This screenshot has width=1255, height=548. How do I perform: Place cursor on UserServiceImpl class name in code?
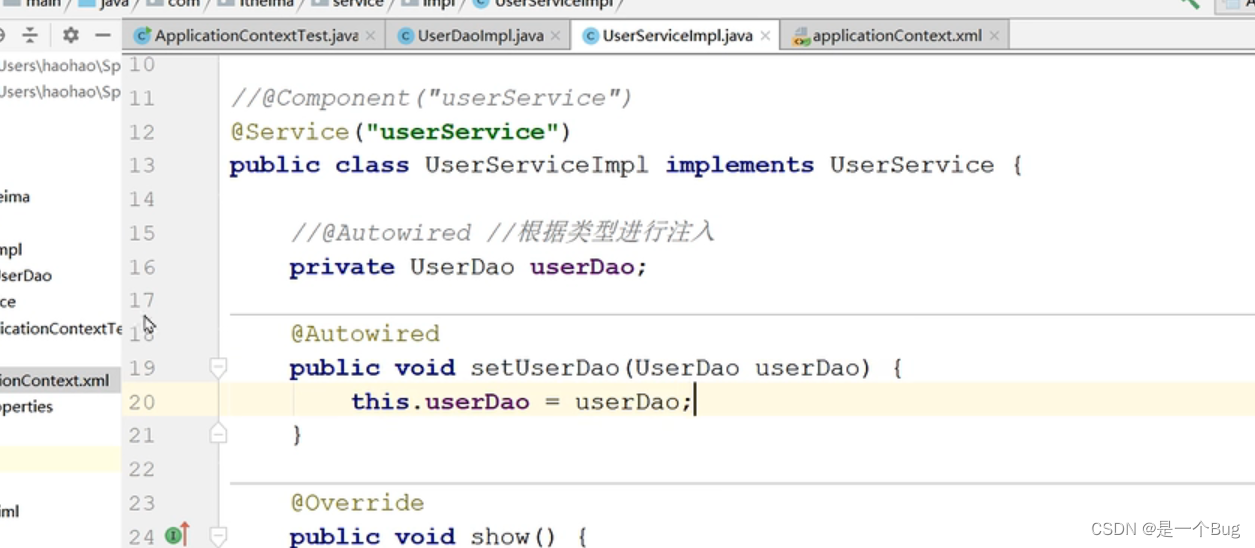(x=537, y=165)
